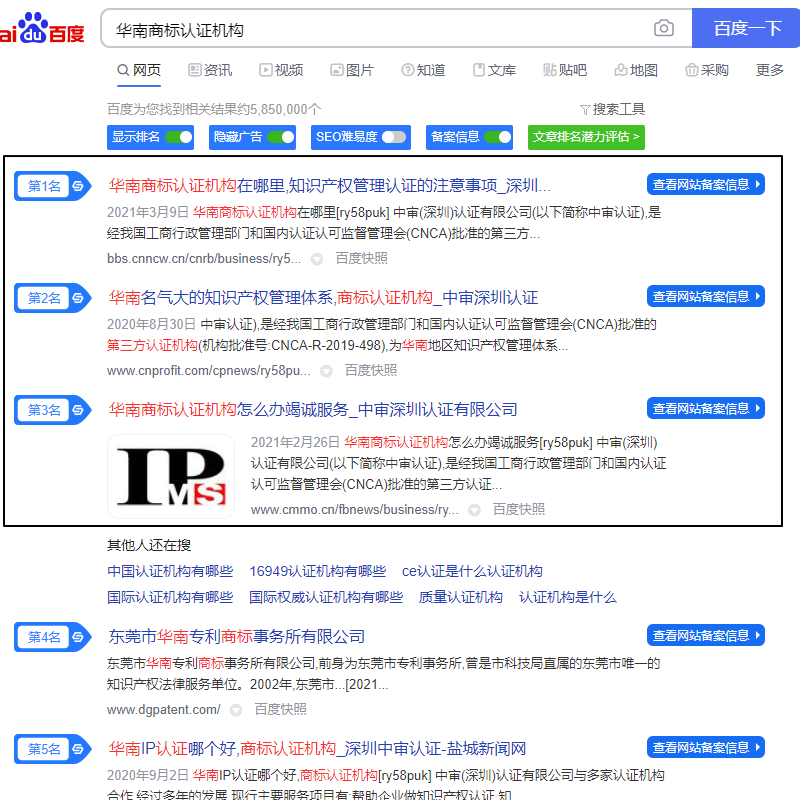This screenshot has width=800, height=800.
Task: View 查看网站备案信息 for rank 1 result
Action: (x=706, y=184)
